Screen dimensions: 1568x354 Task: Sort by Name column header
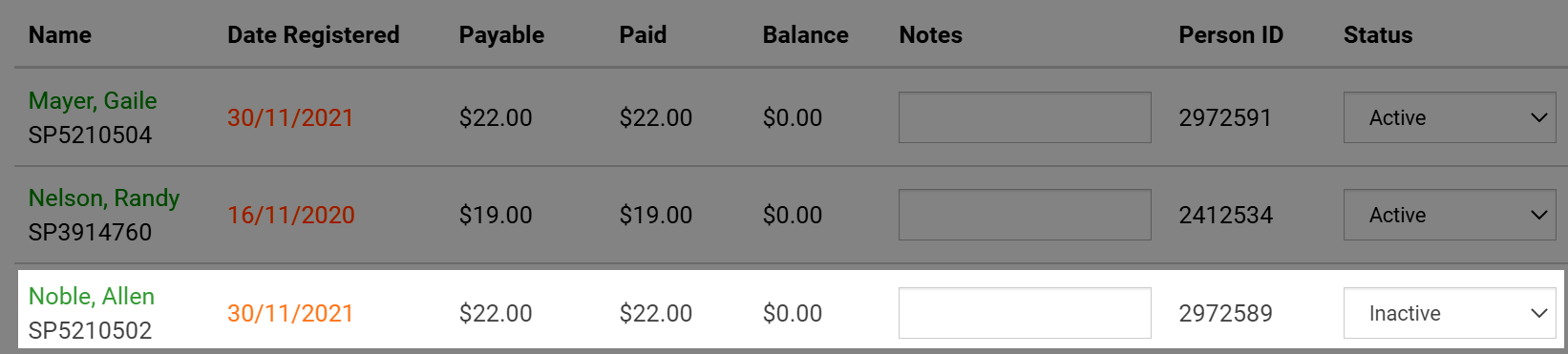(60, 35)
